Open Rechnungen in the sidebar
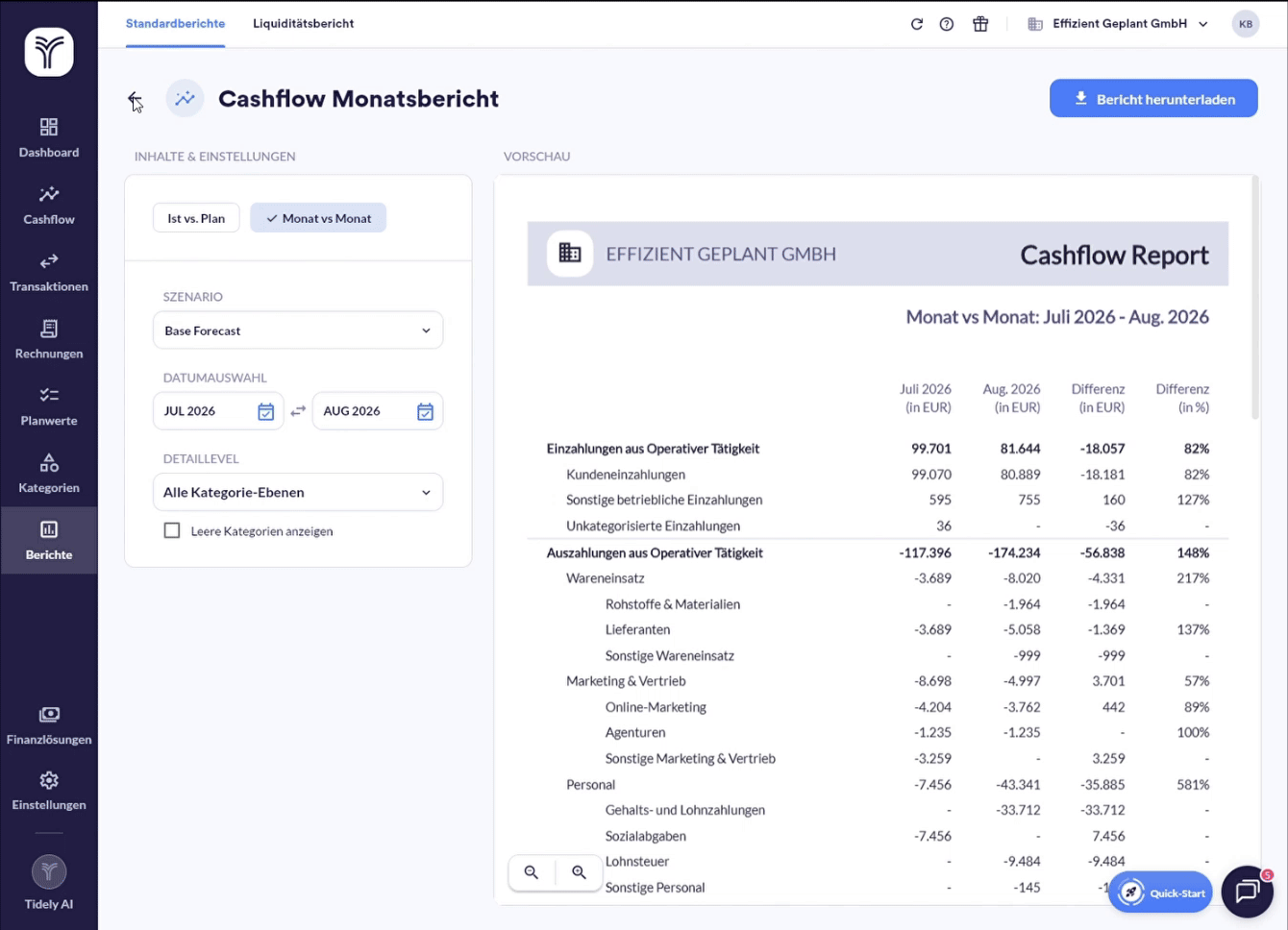Image resolution: width=1288 pixels, height=930 pixels. pyautogui.click(x=49, y=340)
